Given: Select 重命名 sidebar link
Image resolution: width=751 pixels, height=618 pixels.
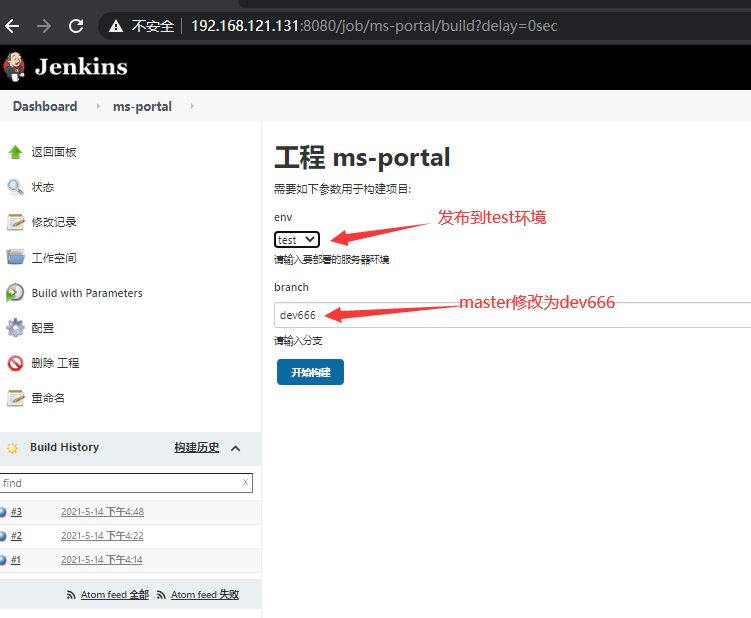Looking at the screenshot, I should [48, 398].
